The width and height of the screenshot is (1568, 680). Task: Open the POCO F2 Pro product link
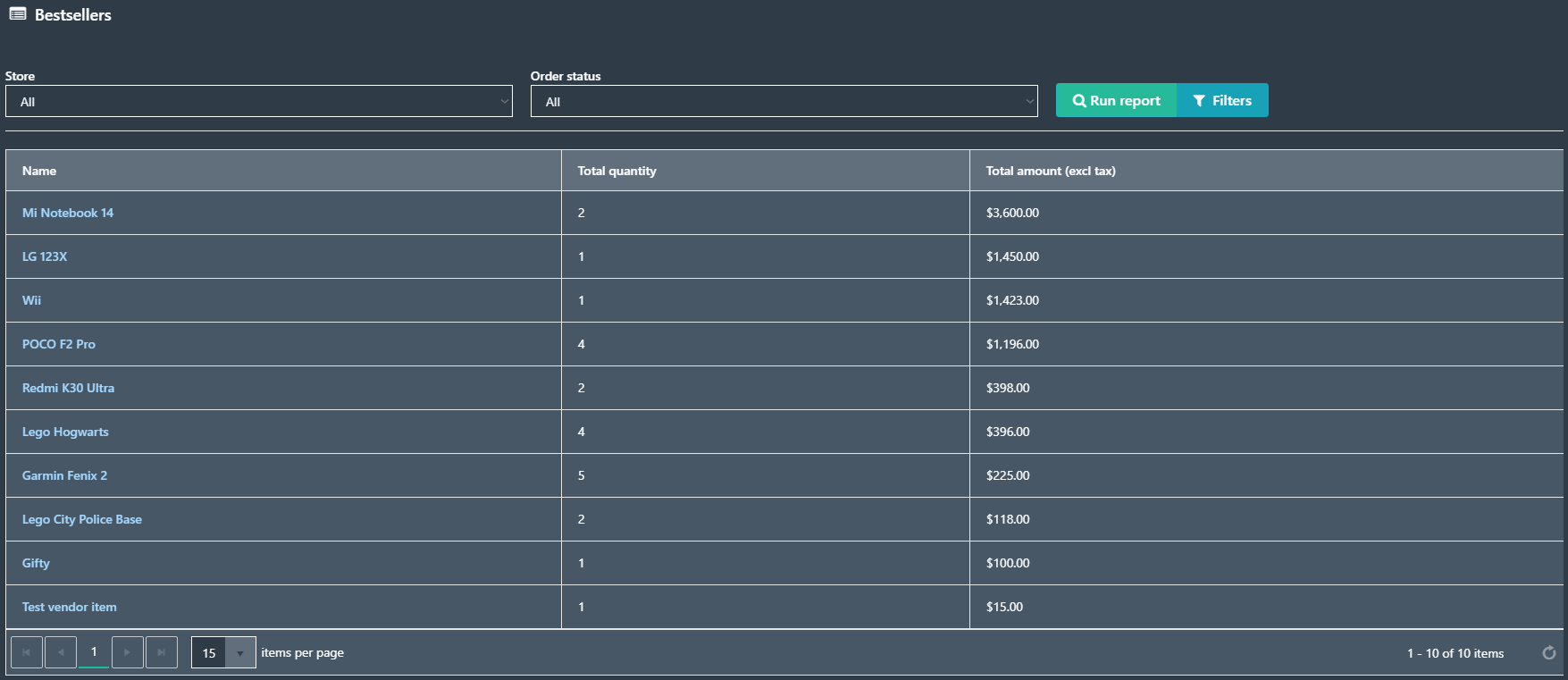click(x=59, y=344)
